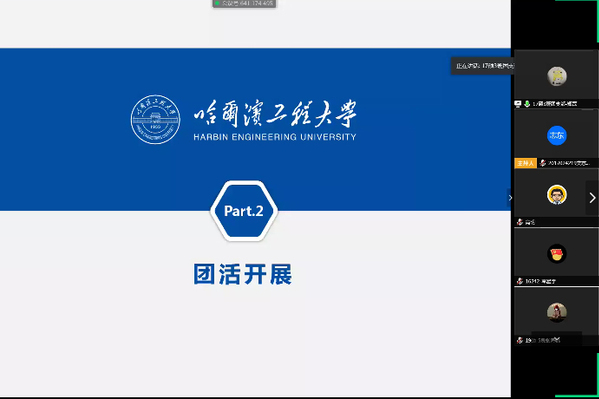Click the blue 志东 participant avatar
Screen dimensions: 599x399
coord(557,135)
